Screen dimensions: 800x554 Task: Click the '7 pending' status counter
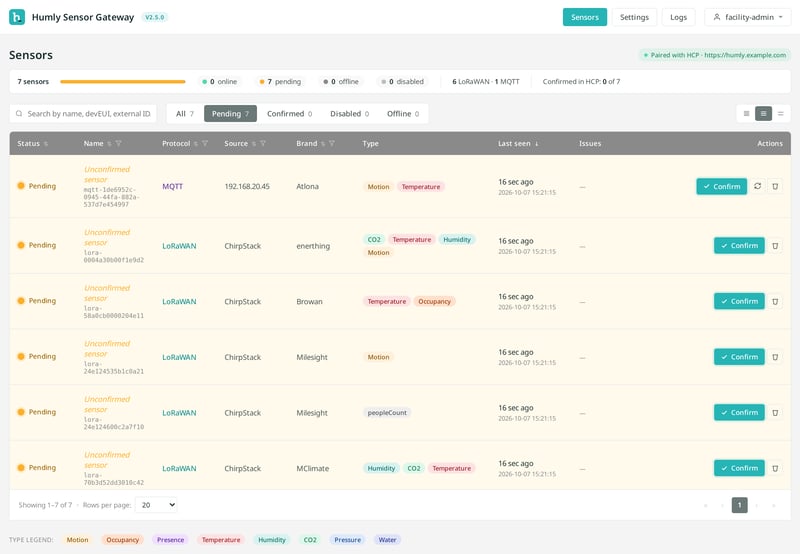point(280,82)
